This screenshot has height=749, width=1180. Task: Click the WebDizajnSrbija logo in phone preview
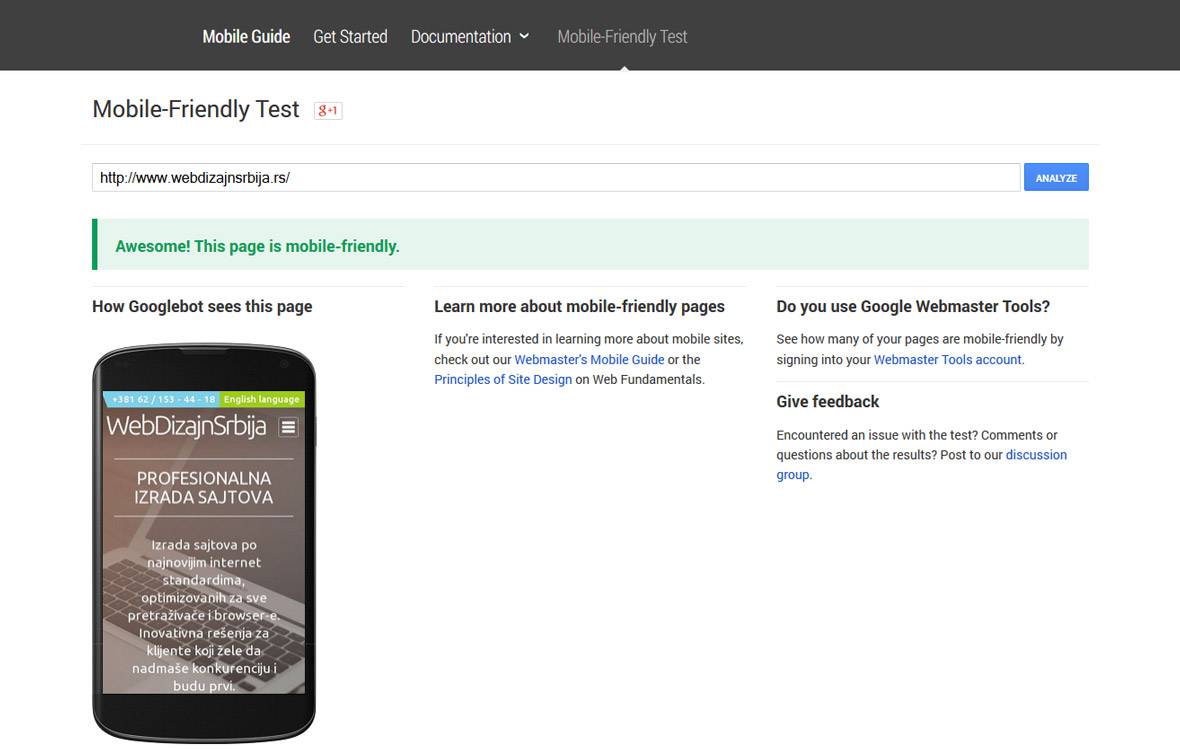tap(186, 427)
